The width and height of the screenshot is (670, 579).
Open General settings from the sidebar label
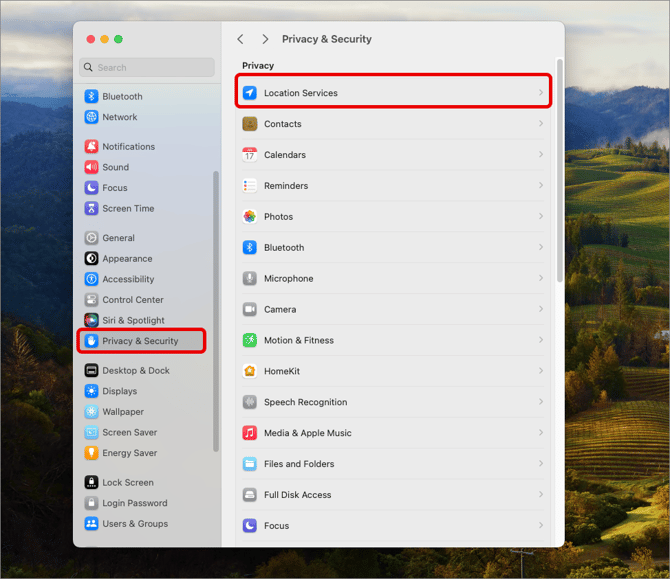[x=118, y=238]
